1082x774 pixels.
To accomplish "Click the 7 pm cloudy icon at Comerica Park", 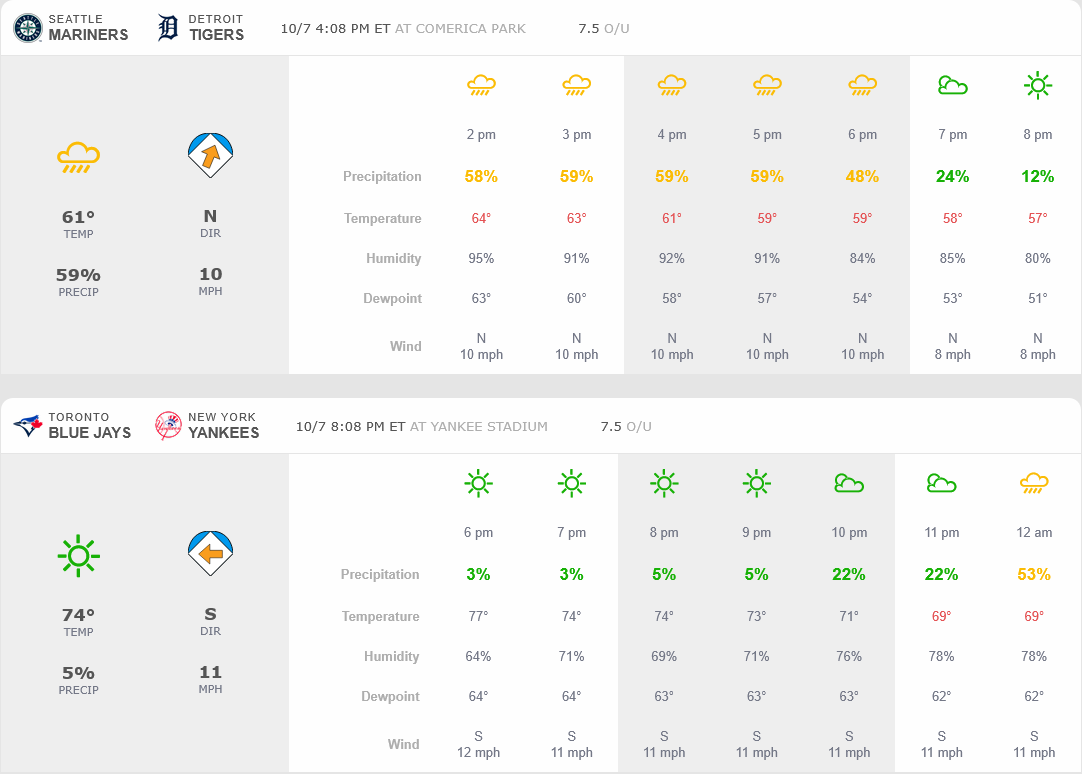I will [x=952, y=86].
